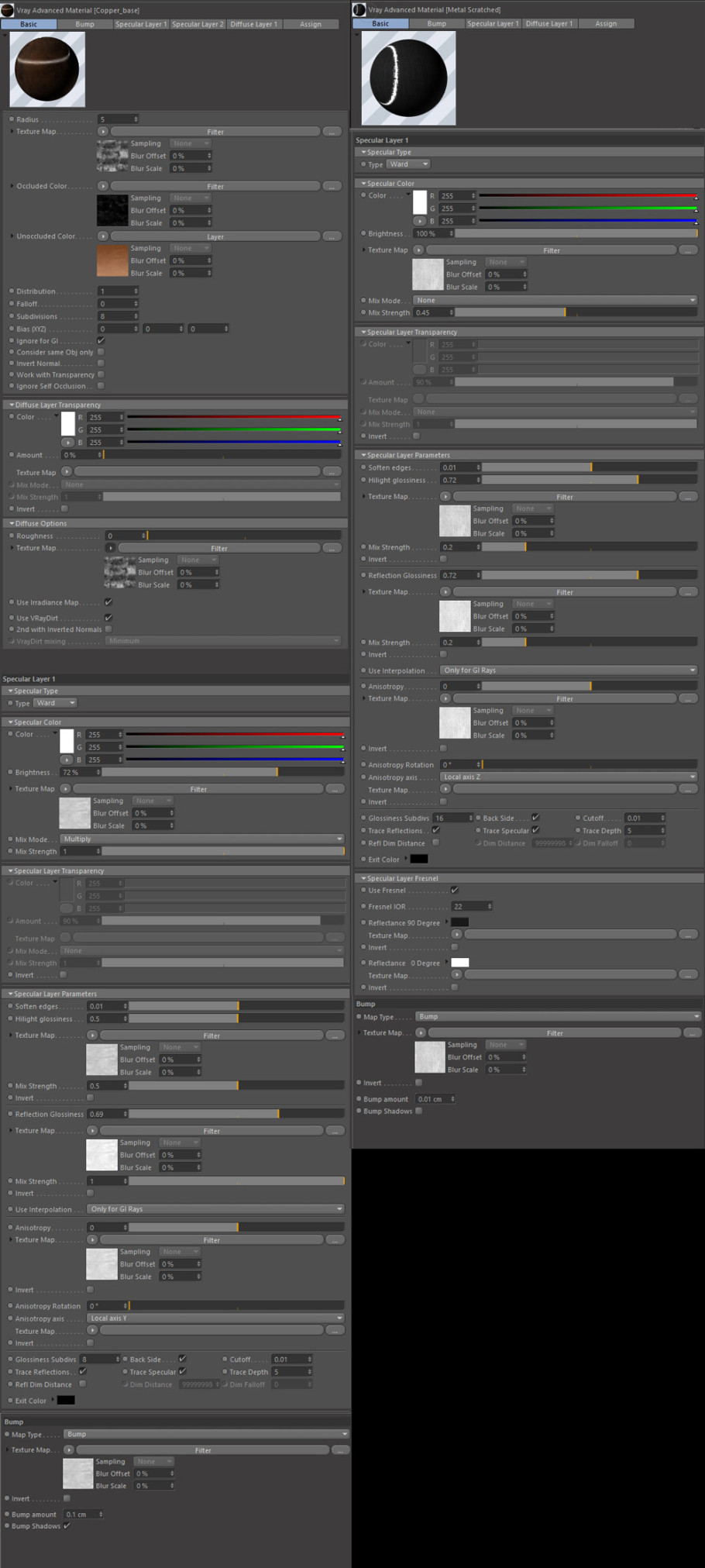The image size is (705, 1568).
Task: Adjust Metal Scratched Mix Strength 0.45 slider
Action: pyautogui.click(x=576, y=312)
